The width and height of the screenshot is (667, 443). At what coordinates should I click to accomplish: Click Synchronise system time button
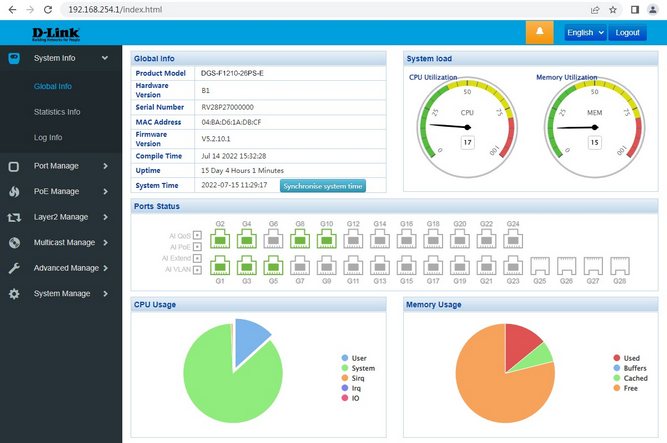pyautogui.click(x=322, y=186)
